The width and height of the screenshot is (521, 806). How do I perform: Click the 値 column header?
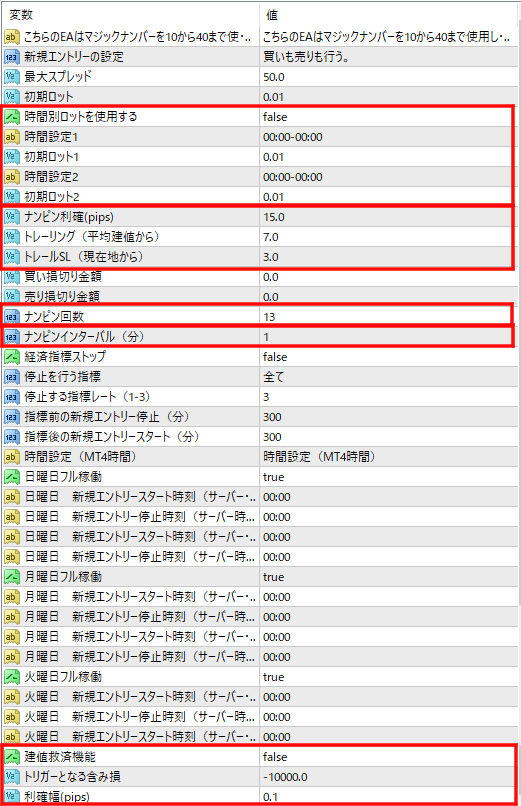pos(272,15)
